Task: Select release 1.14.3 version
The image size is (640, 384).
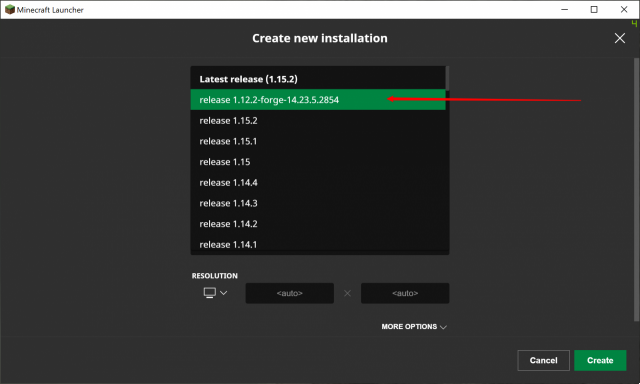Action: click(318, 203)
